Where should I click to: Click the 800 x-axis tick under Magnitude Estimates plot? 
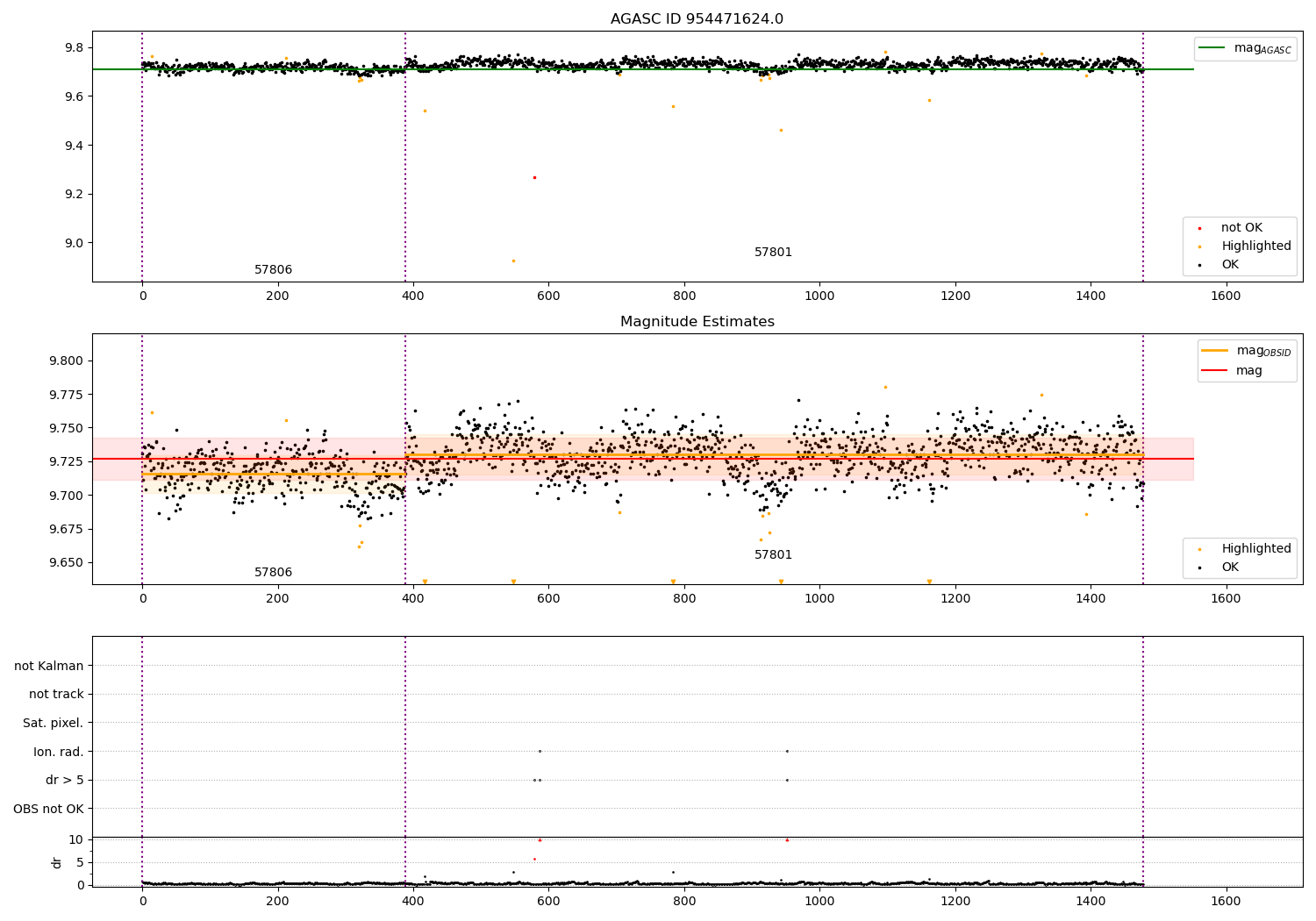pos(684,599)
